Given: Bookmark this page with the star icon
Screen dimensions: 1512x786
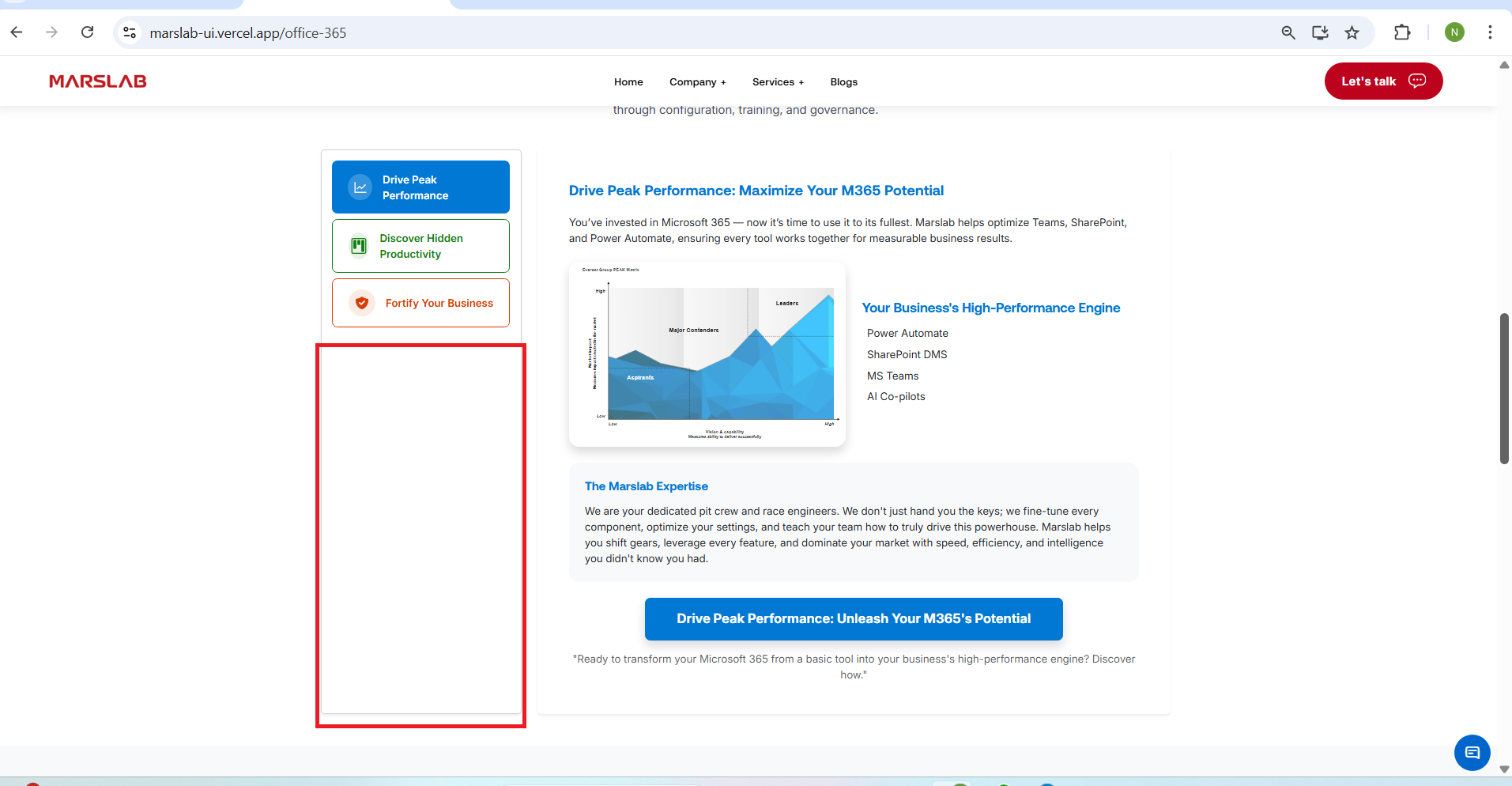Looking at the screenshot, I should [1352, 32].
